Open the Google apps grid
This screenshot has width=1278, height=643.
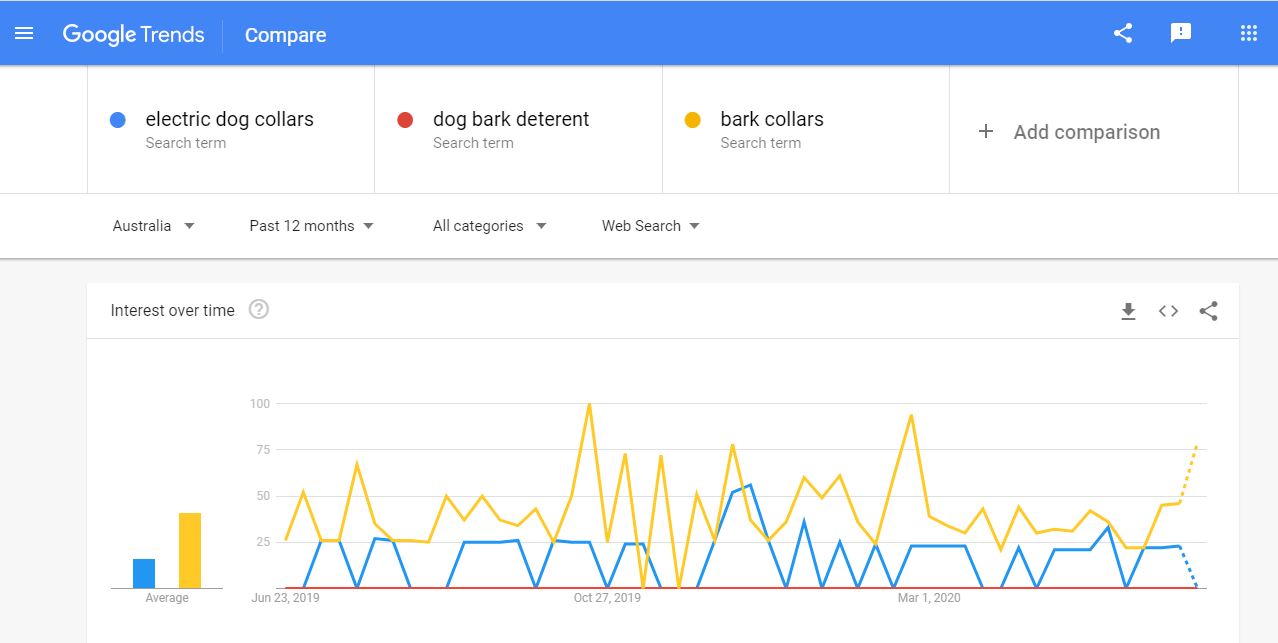coord(1248,32)
